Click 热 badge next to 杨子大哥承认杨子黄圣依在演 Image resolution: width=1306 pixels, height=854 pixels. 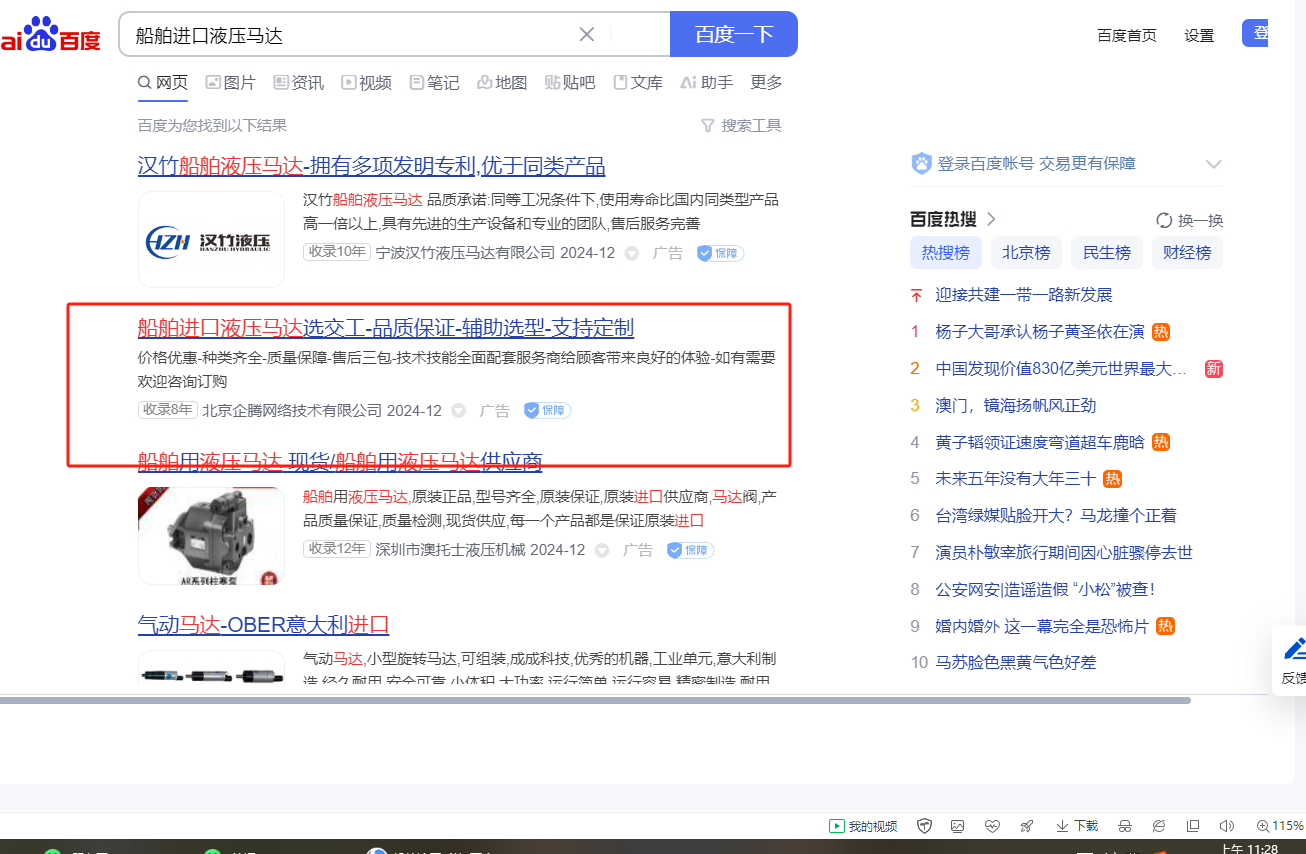tap(1161, 332)
